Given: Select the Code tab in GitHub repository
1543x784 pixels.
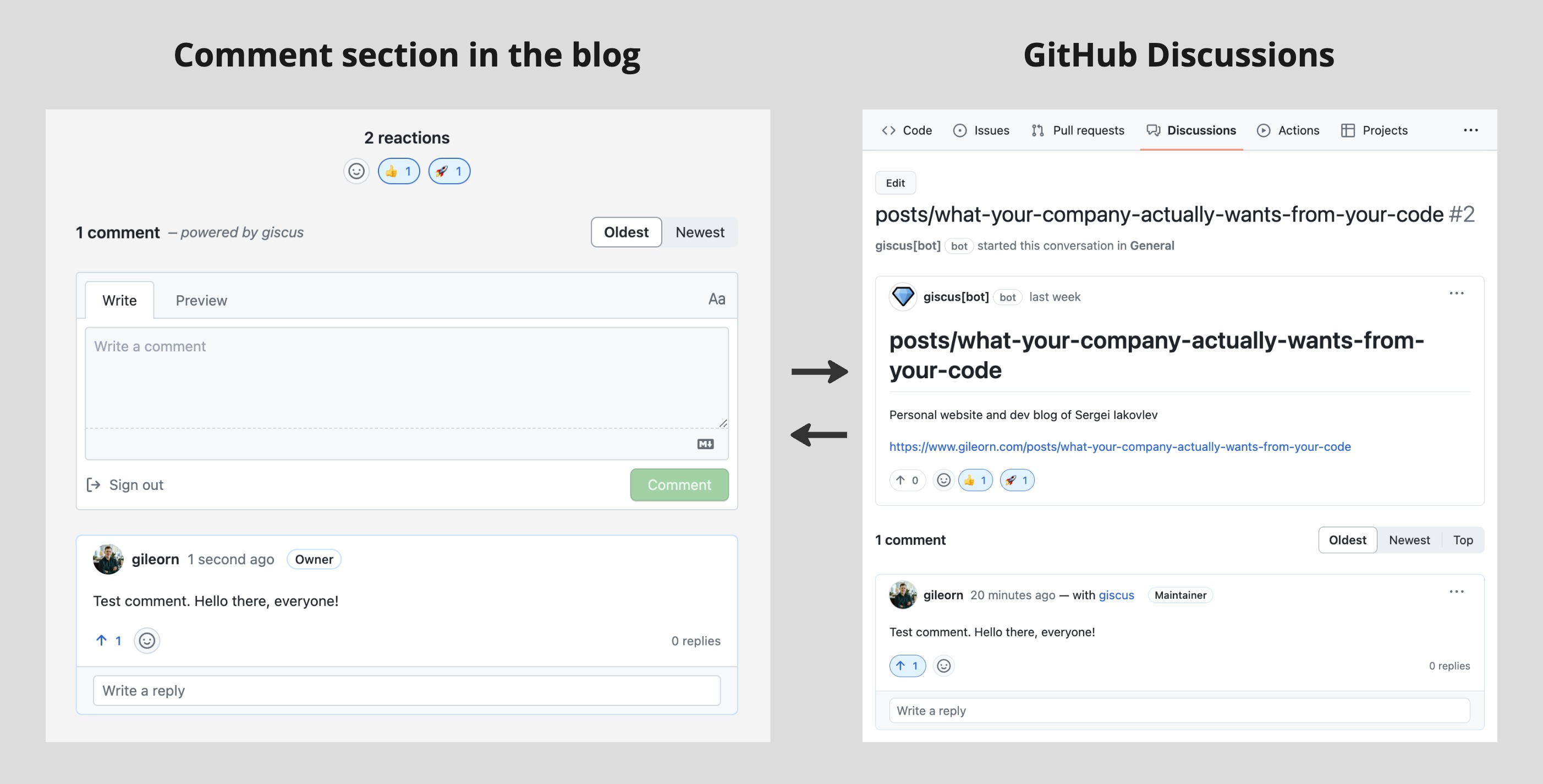Looking at the screenshot, I should coord(907,129).
